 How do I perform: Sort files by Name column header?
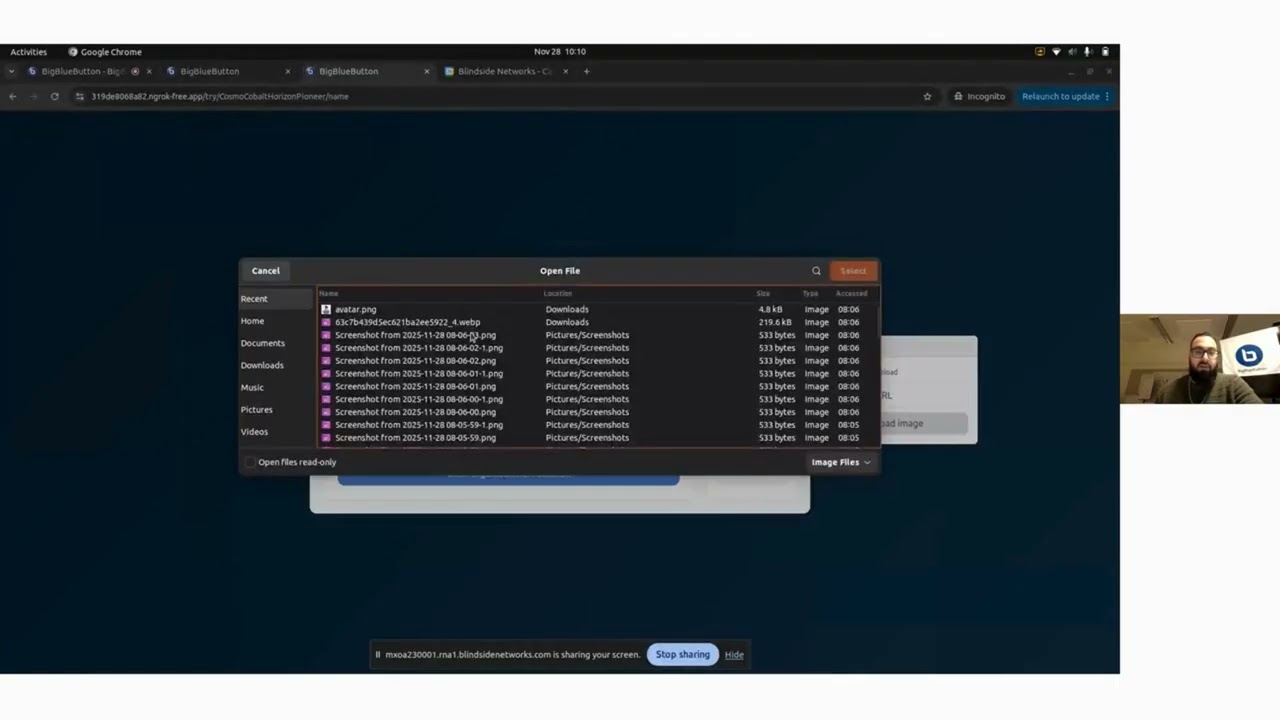[328, 294]
